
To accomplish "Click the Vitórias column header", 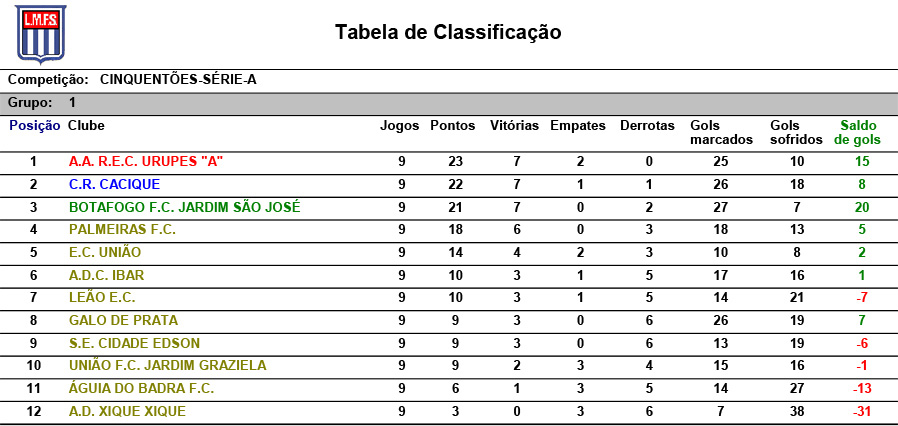I will (x=514, y=126).
